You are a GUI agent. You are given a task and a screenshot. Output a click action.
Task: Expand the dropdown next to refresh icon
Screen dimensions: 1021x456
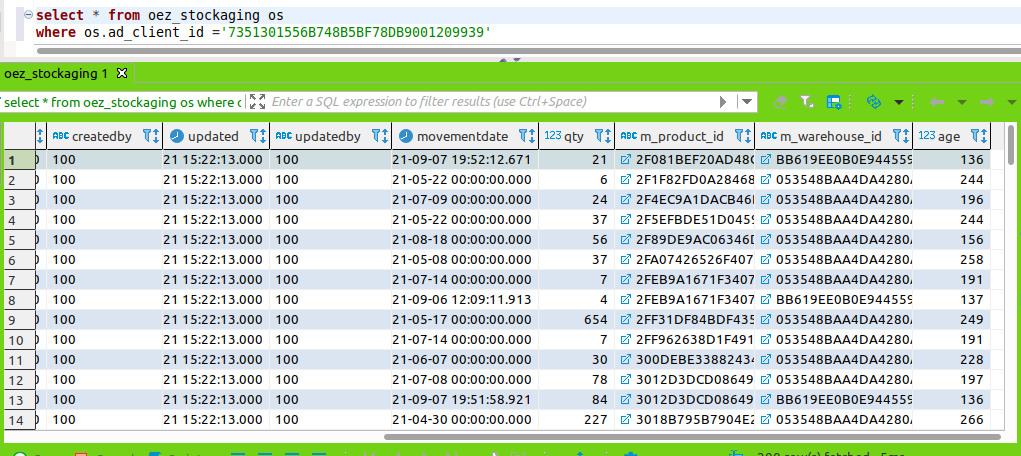(x=898, y=102)
